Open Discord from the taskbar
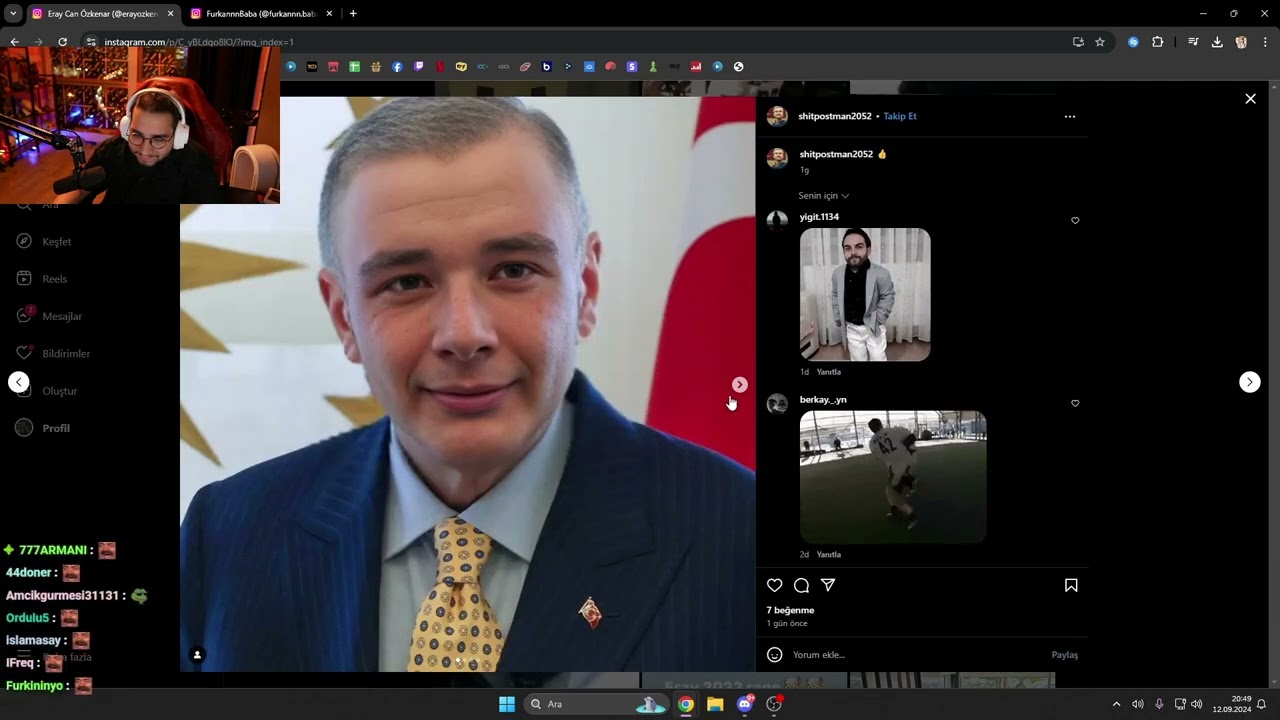 pos(745,704)
